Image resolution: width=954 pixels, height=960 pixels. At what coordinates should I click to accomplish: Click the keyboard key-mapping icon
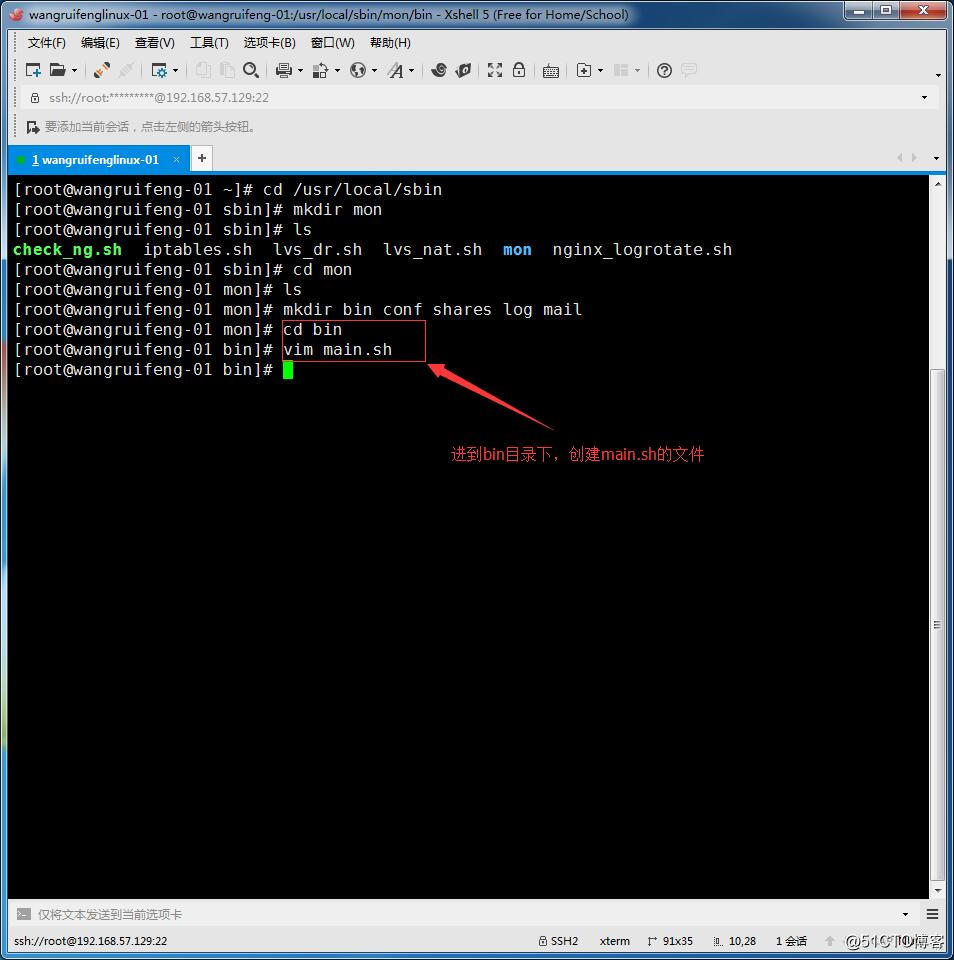[x=550, y=71]
